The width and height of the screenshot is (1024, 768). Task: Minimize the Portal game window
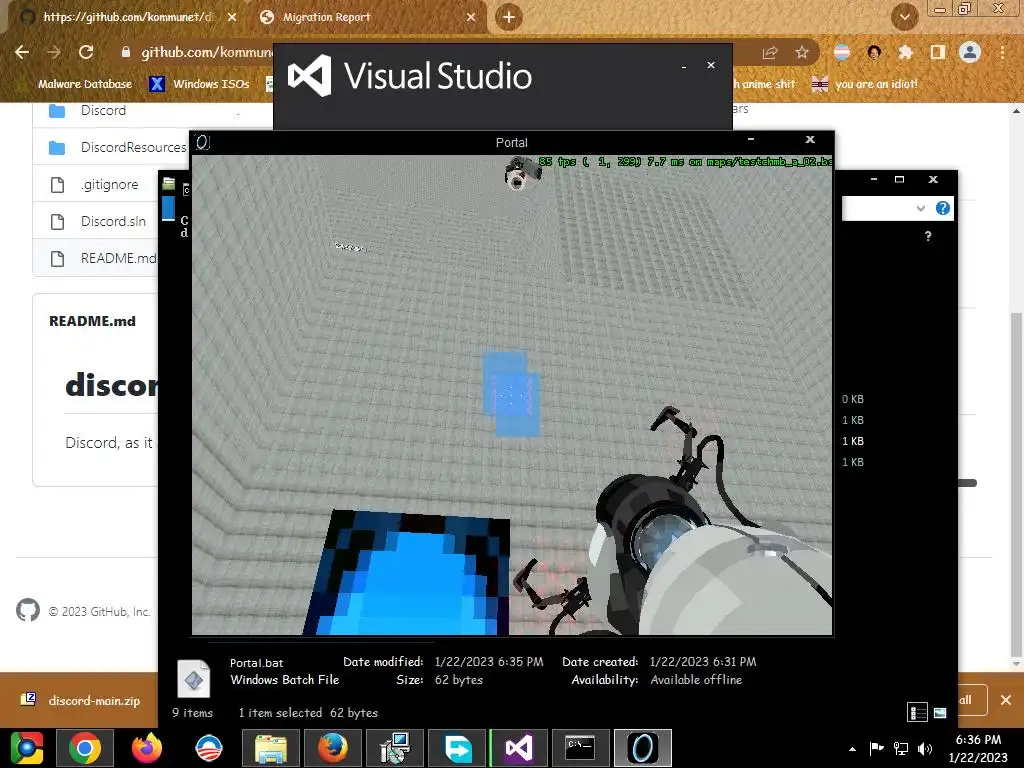click(751, 140)
